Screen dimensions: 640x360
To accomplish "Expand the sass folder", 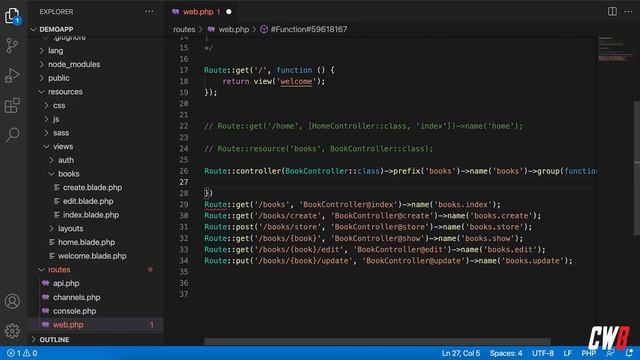I will tap(47, 133).
